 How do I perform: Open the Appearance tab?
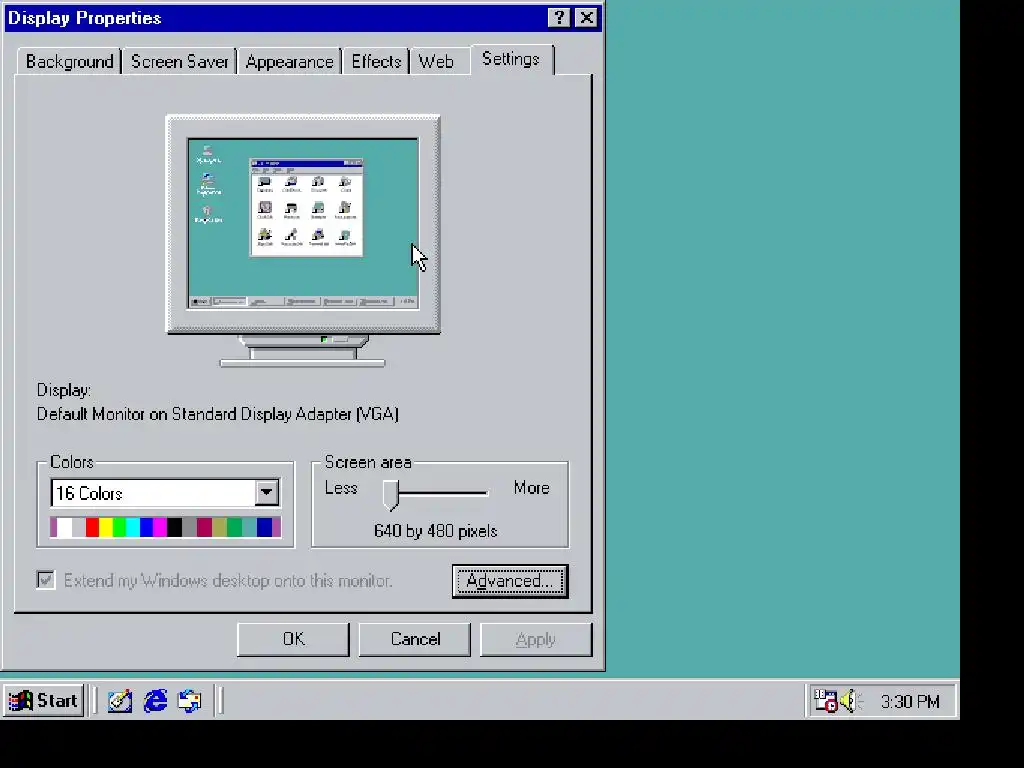tap(289, 61)
